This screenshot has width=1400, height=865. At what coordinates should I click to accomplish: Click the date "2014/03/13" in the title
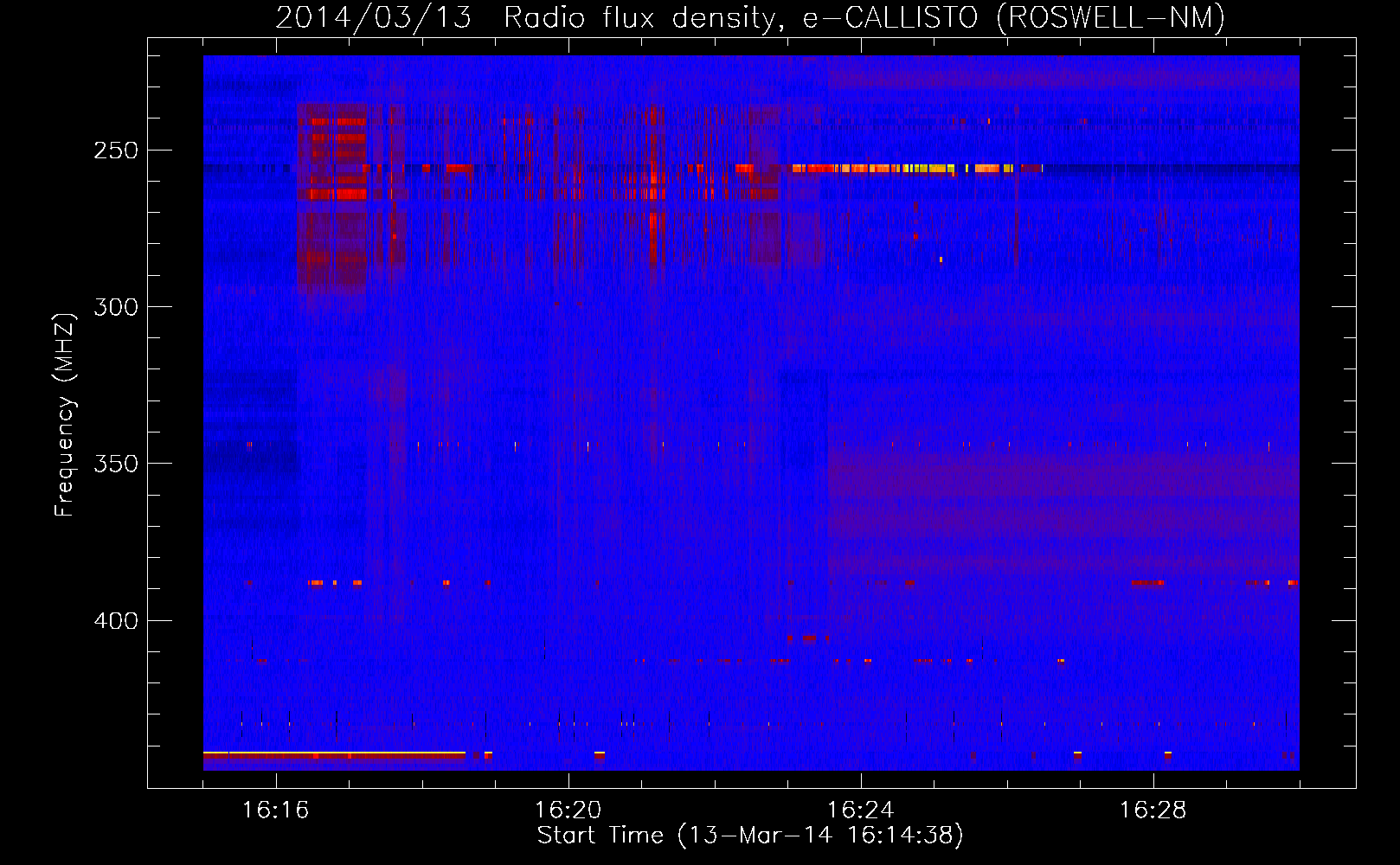[374, 17]
